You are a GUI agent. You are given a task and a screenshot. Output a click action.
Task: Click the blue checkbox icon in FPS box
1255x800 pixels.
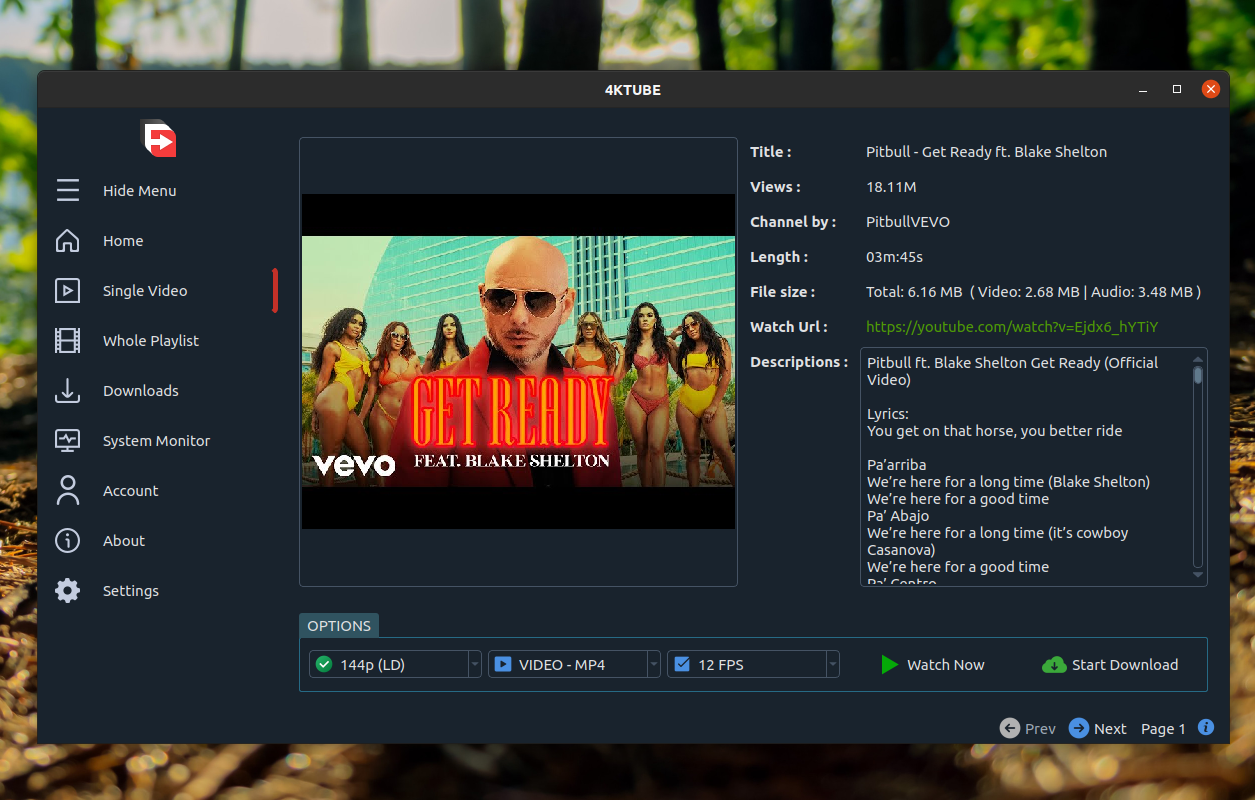(682, 664)
